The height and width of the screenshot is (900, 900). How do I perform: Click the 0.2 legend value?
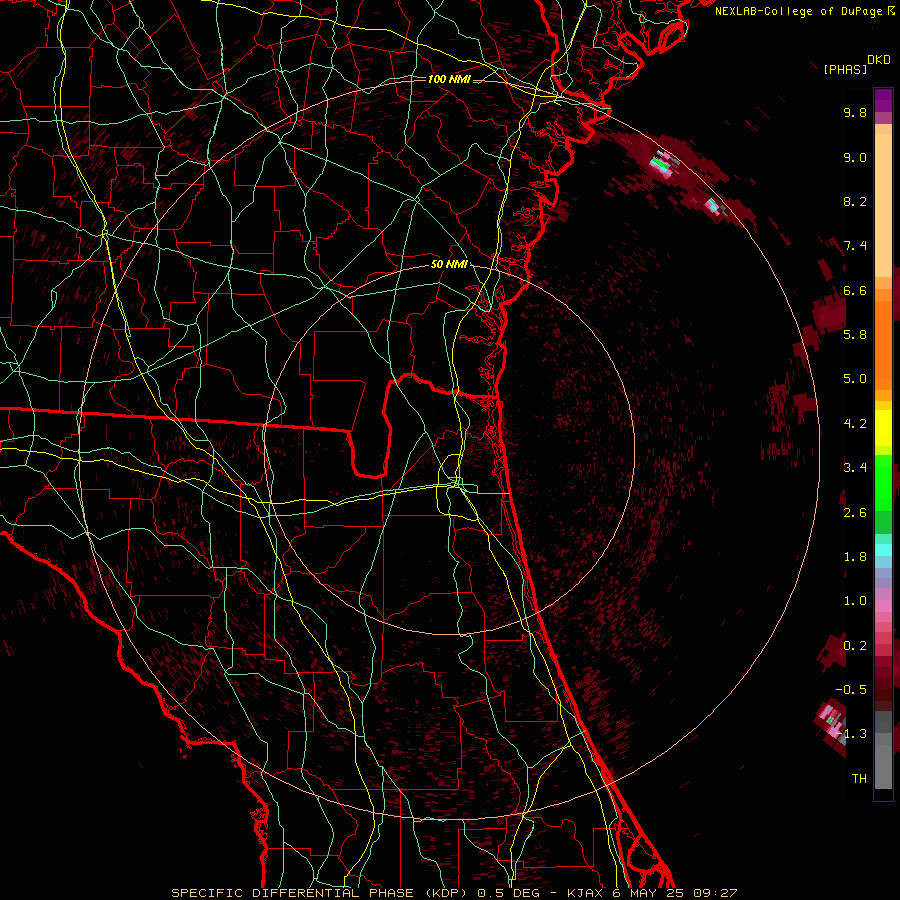pyautogui.click(x=855, y=646)
